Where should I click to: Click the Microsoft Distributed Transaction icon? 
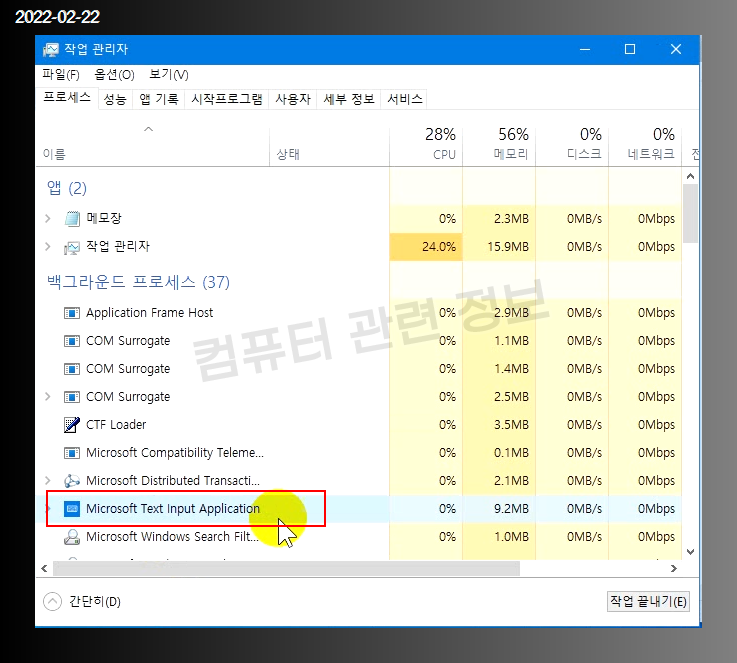coord(72,481)
